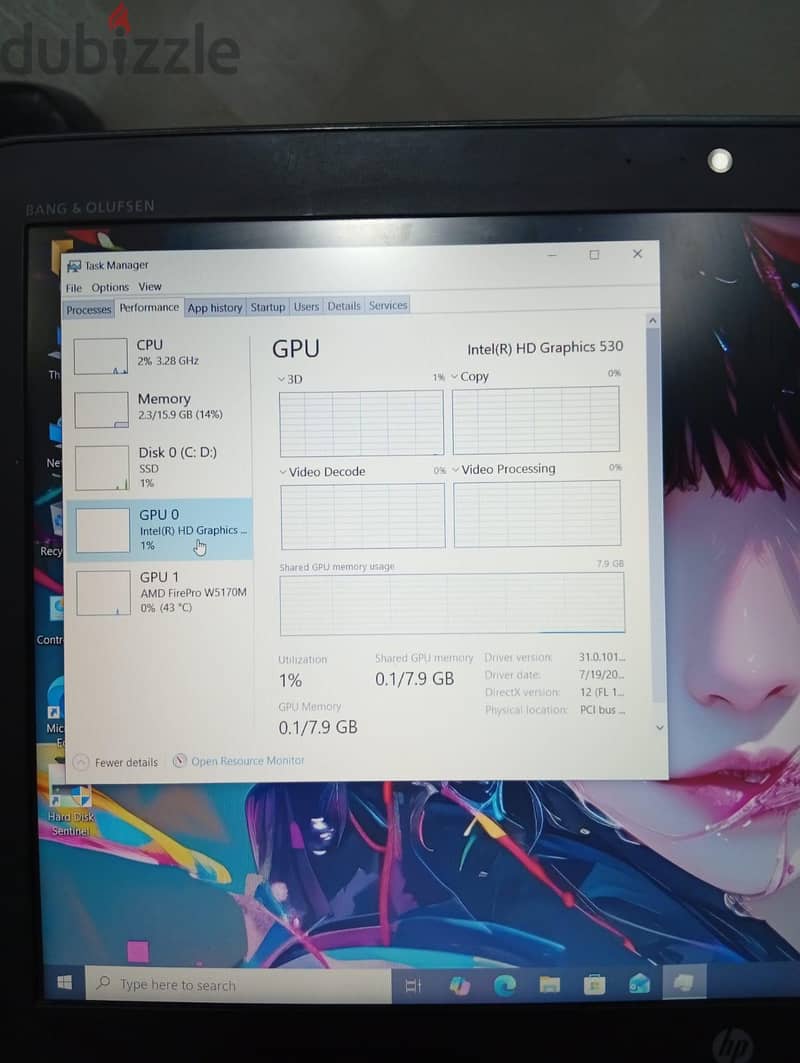This screenshot has height=1063, width=800.
Task: Click the Video Processing graph
Action: 537,513
